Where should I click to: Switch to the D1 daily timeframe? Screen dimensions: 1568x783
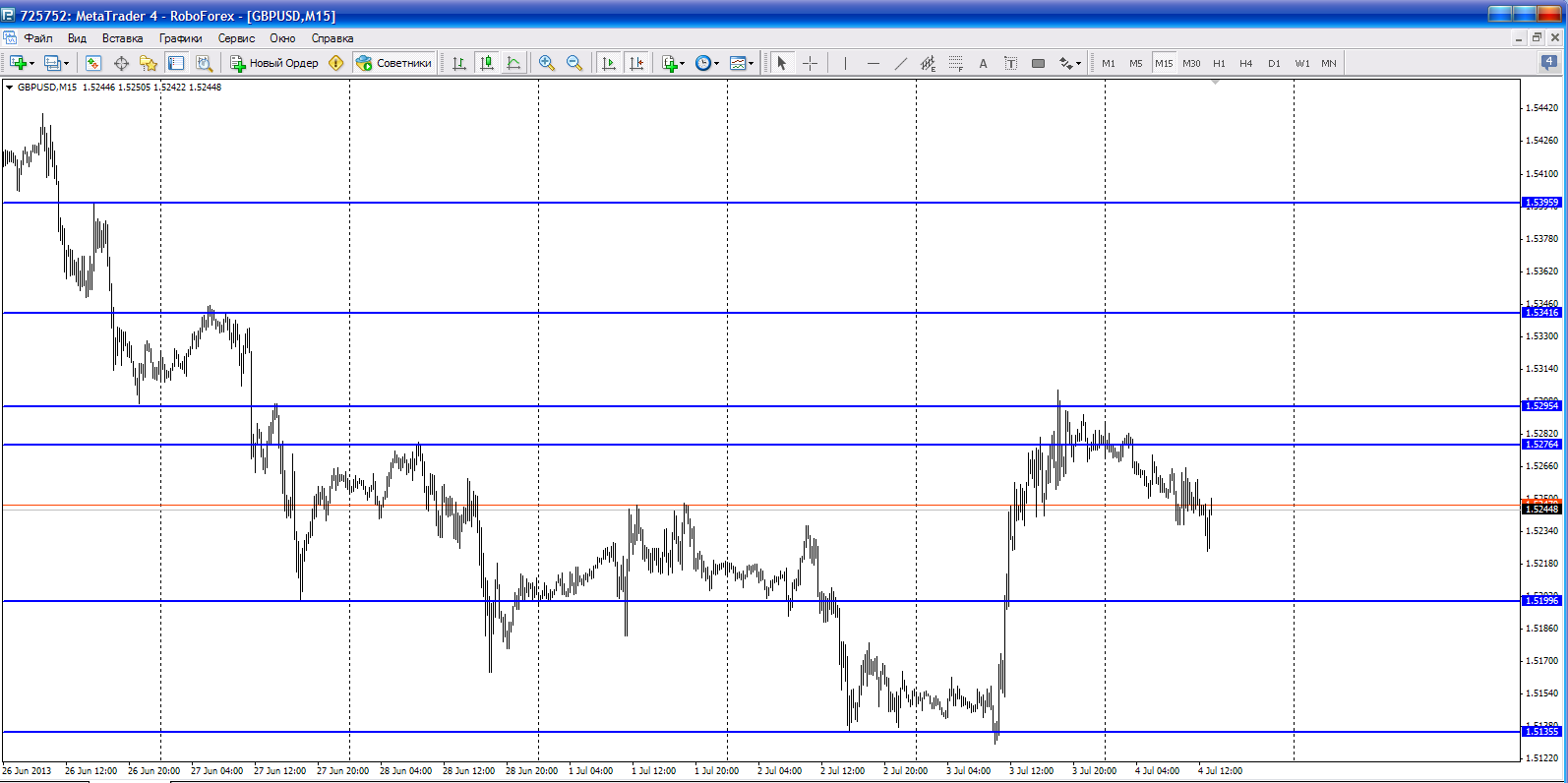point(1274,63)
